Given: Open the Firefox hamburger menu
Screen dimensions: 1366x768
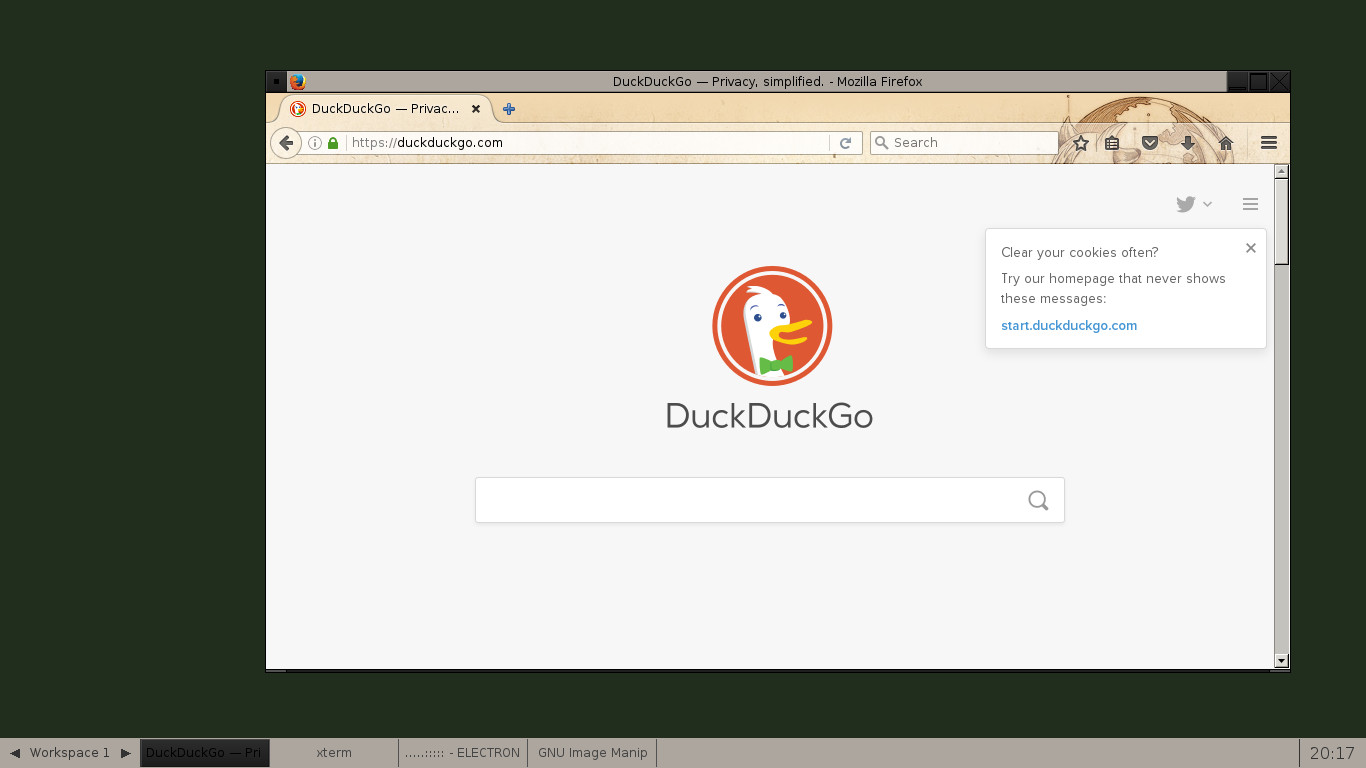Looking at the screenshot, I should tap(1269, 143).
